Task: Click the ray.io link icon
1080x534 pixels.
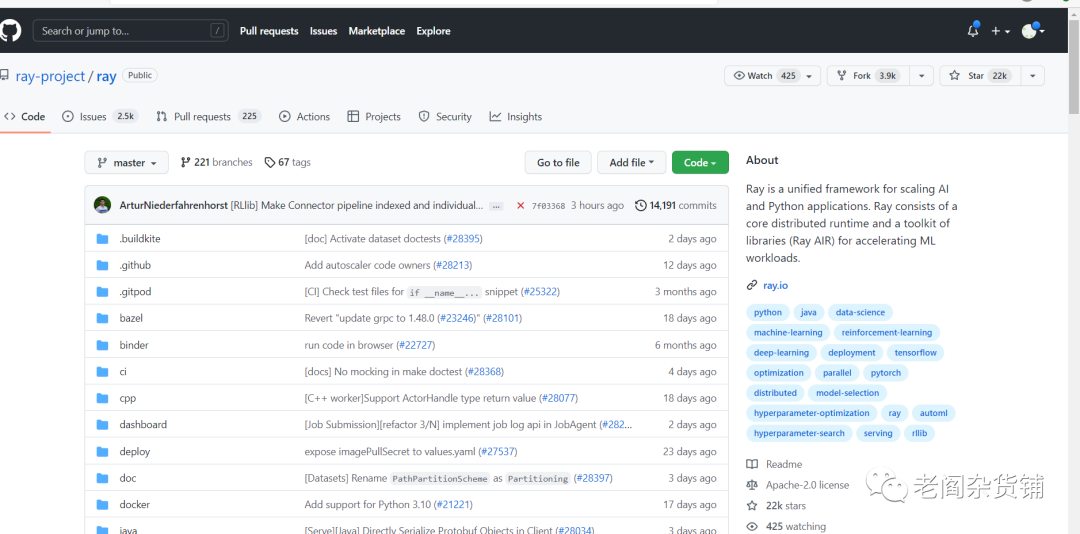Action: 752,286
